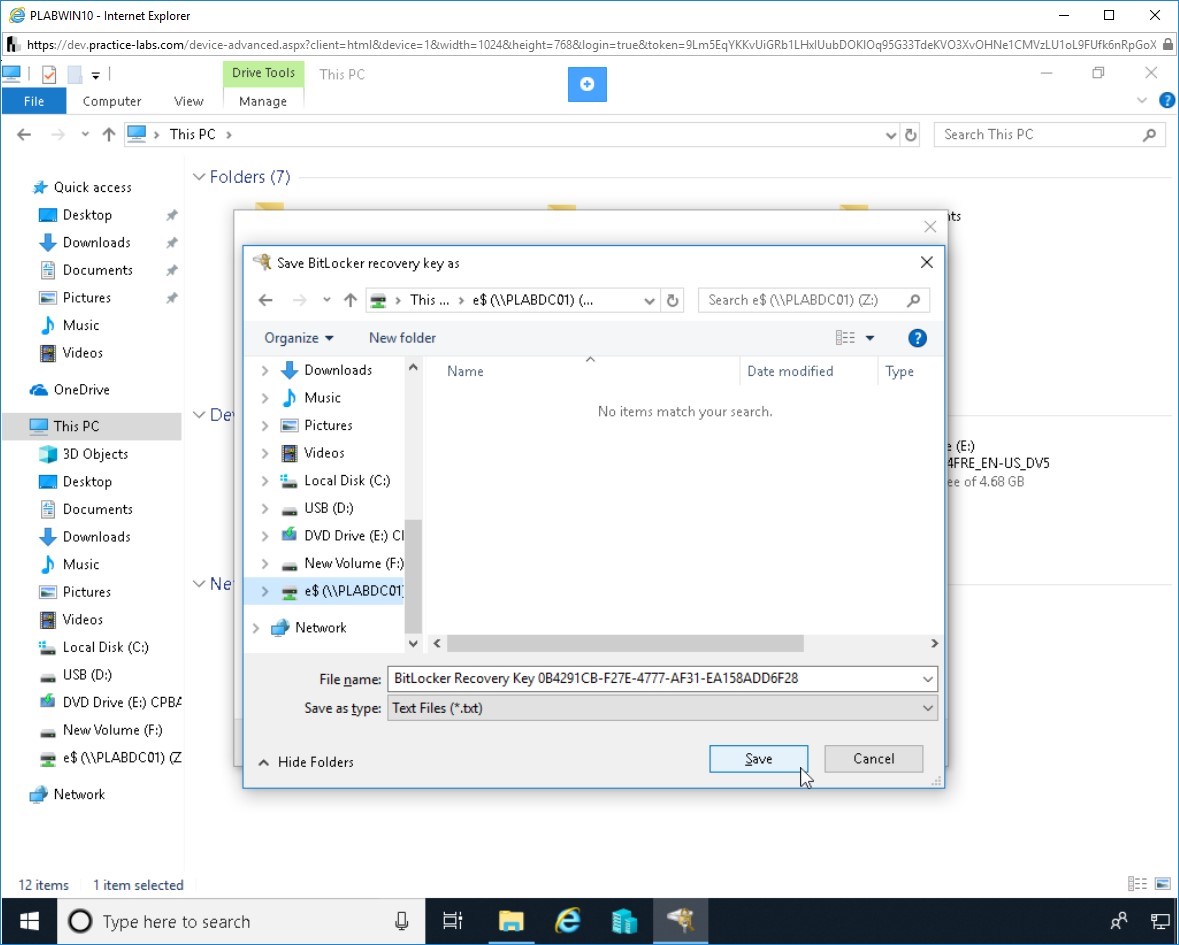The image size is (1179, 945).
Task: Expand the Downloads node in dialog tree
Action: pyautogui.click(x=265, y=370)
